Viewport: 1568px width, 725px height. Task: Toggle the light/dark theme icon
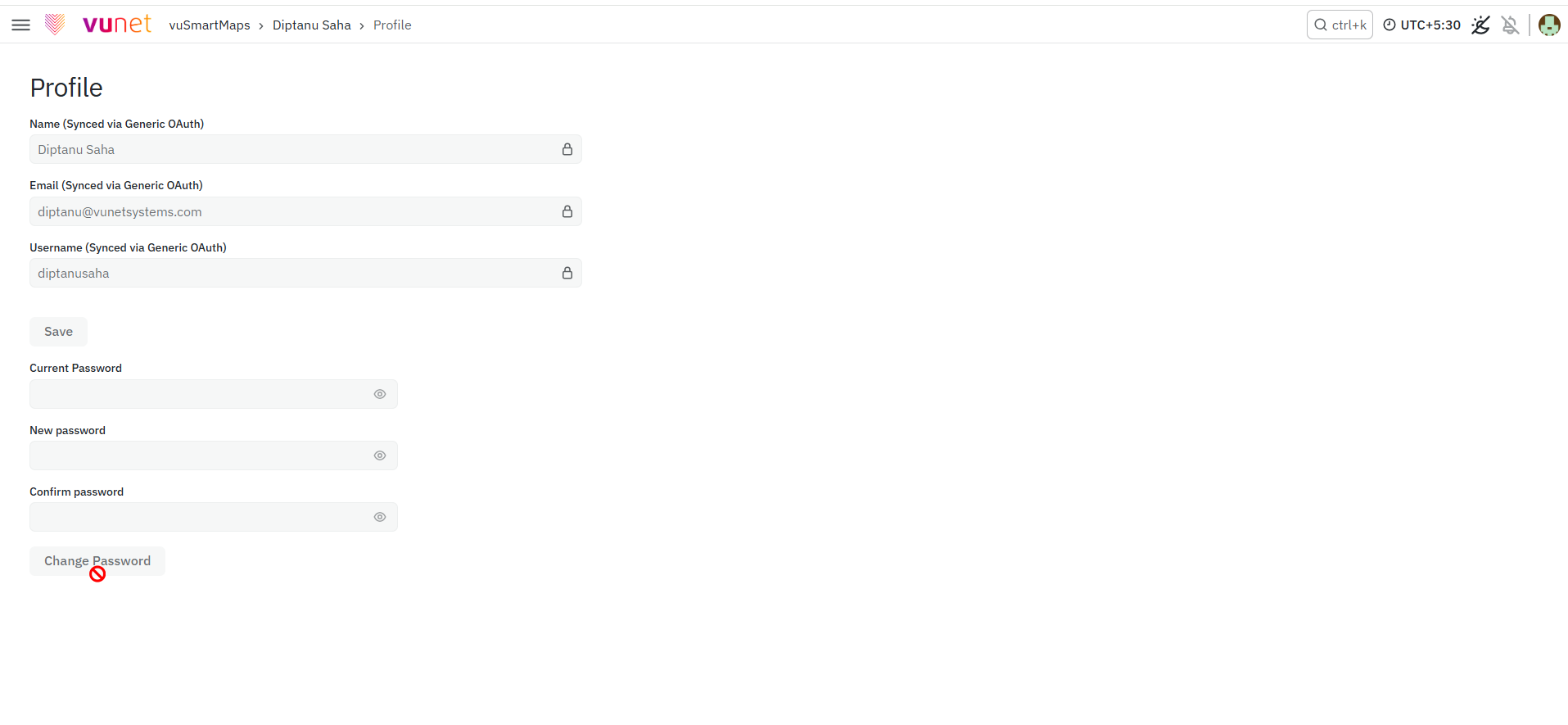[1480, 25]
